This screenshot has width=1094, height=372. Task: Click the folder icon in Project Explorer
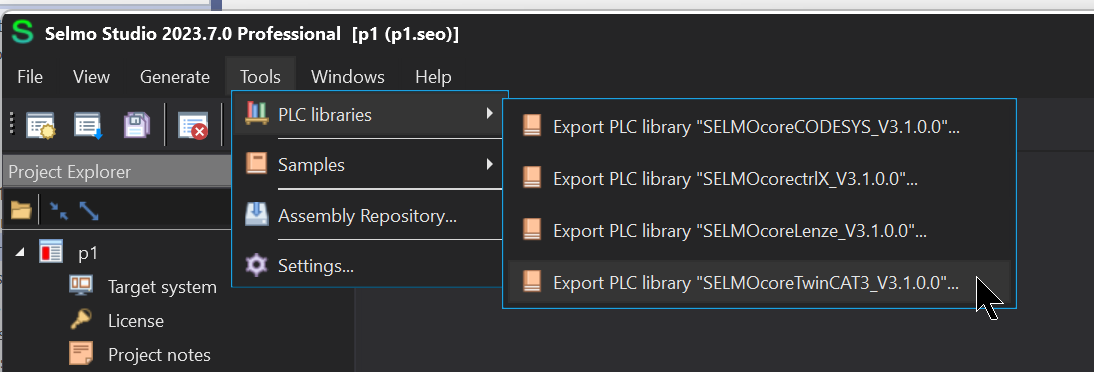pyautogui.click(x=21, y=209)
